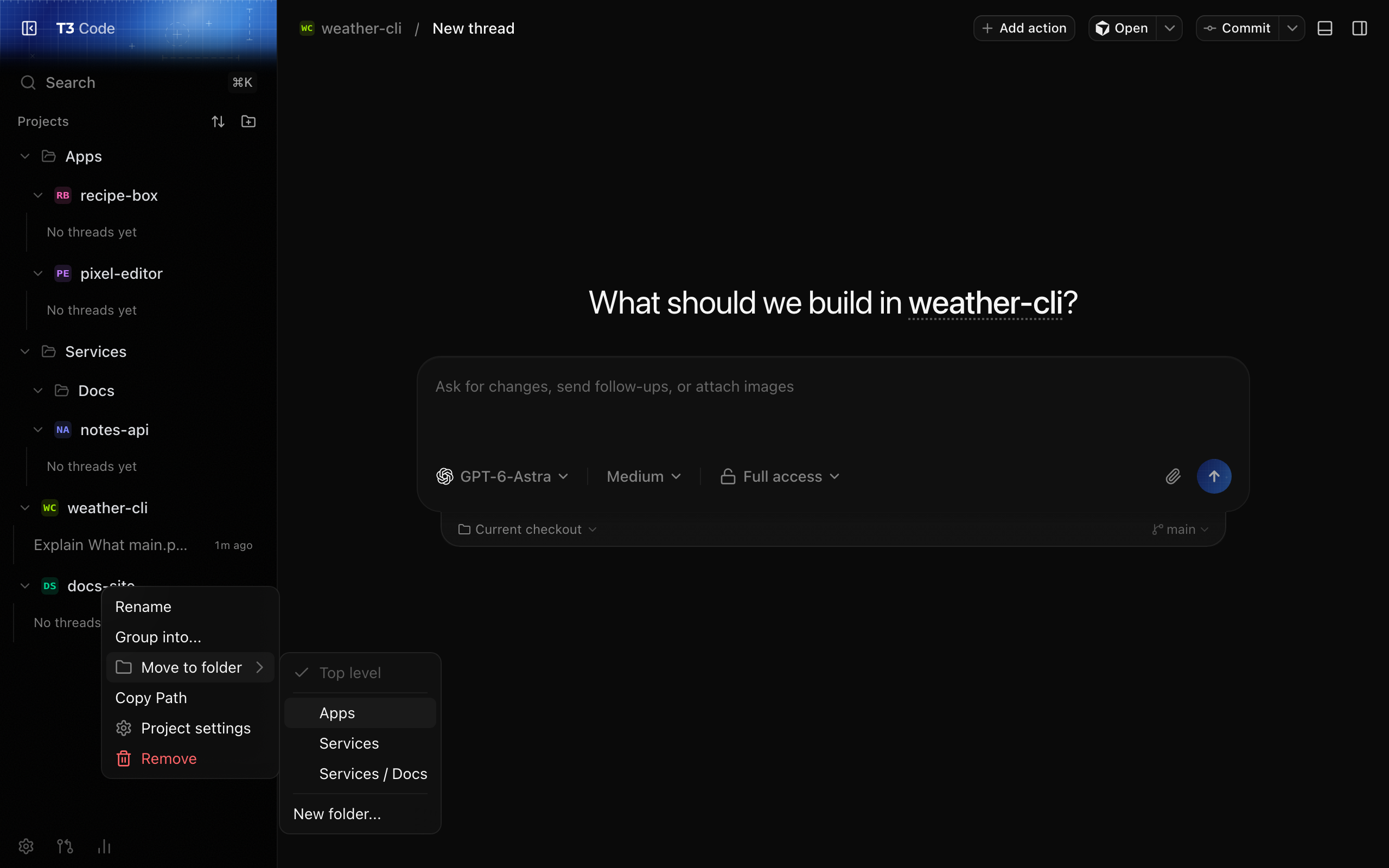Image resolution: width=1389 pixels, height=868 pixels.
Task: Click the Open button
Action: point(1122,28)
